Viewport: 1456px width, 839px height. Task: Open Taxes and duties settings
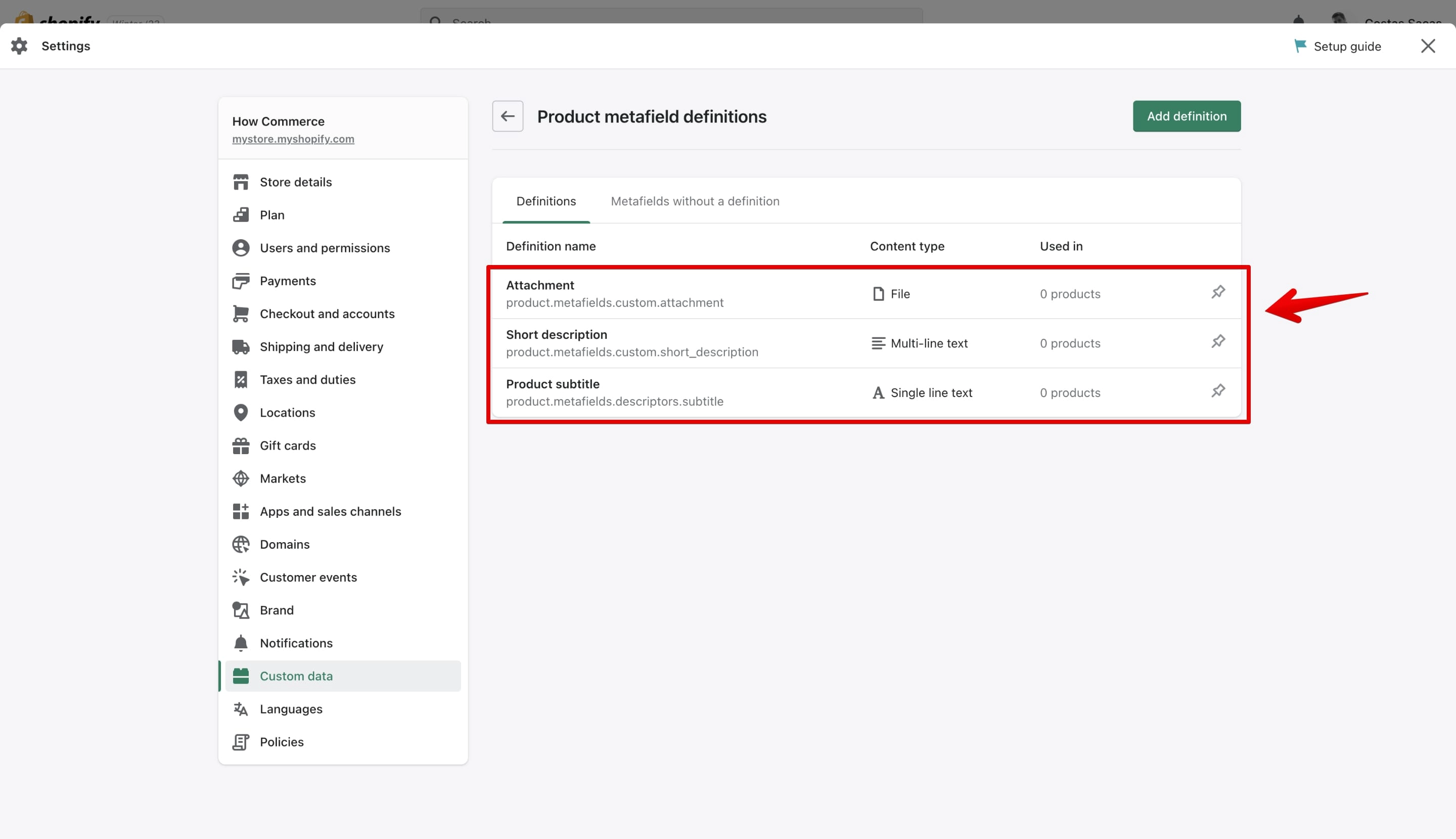(343, 379)
